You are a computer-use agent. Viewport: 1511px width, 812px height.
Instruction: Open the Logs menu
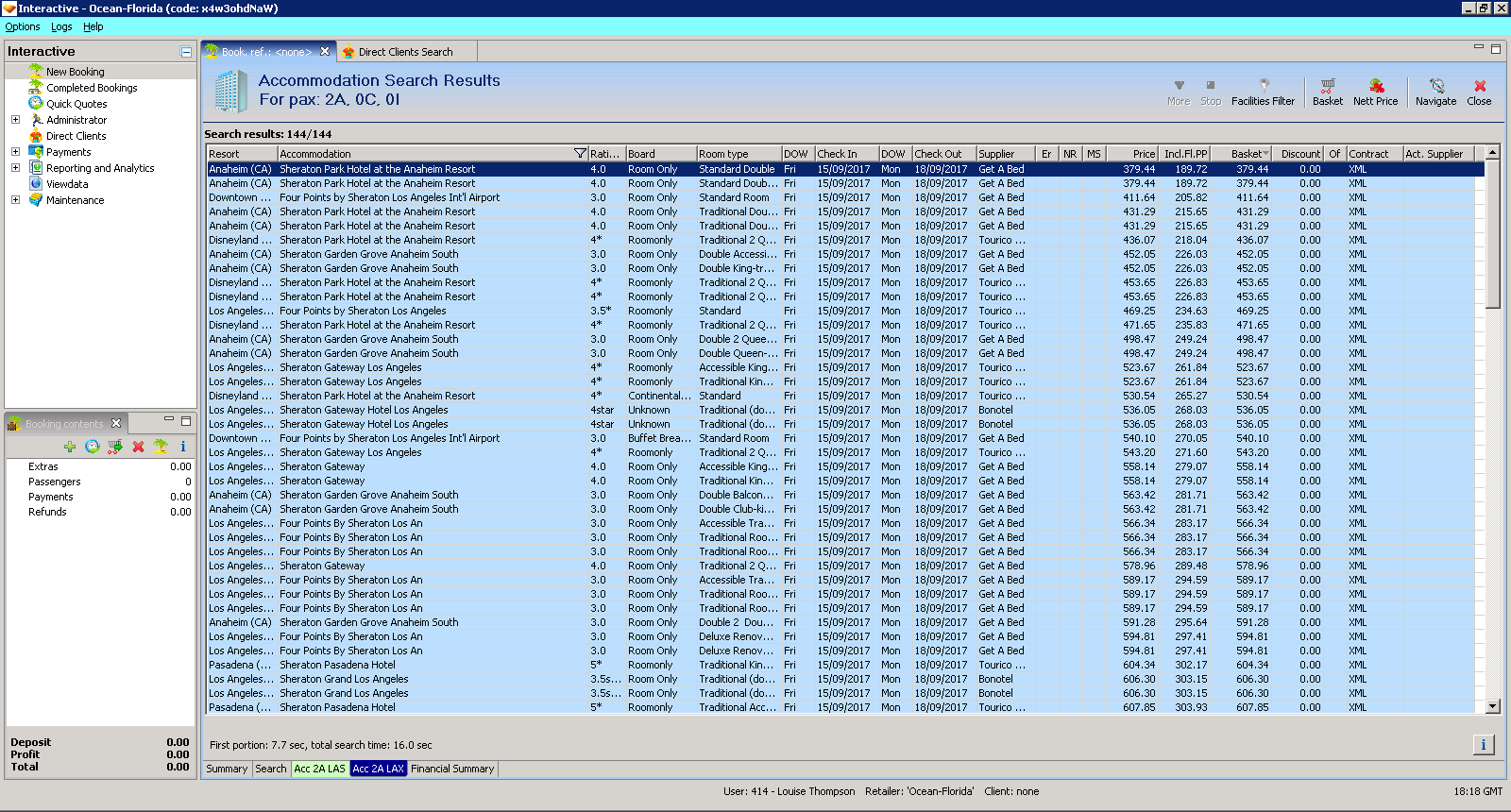coord(61,26)
